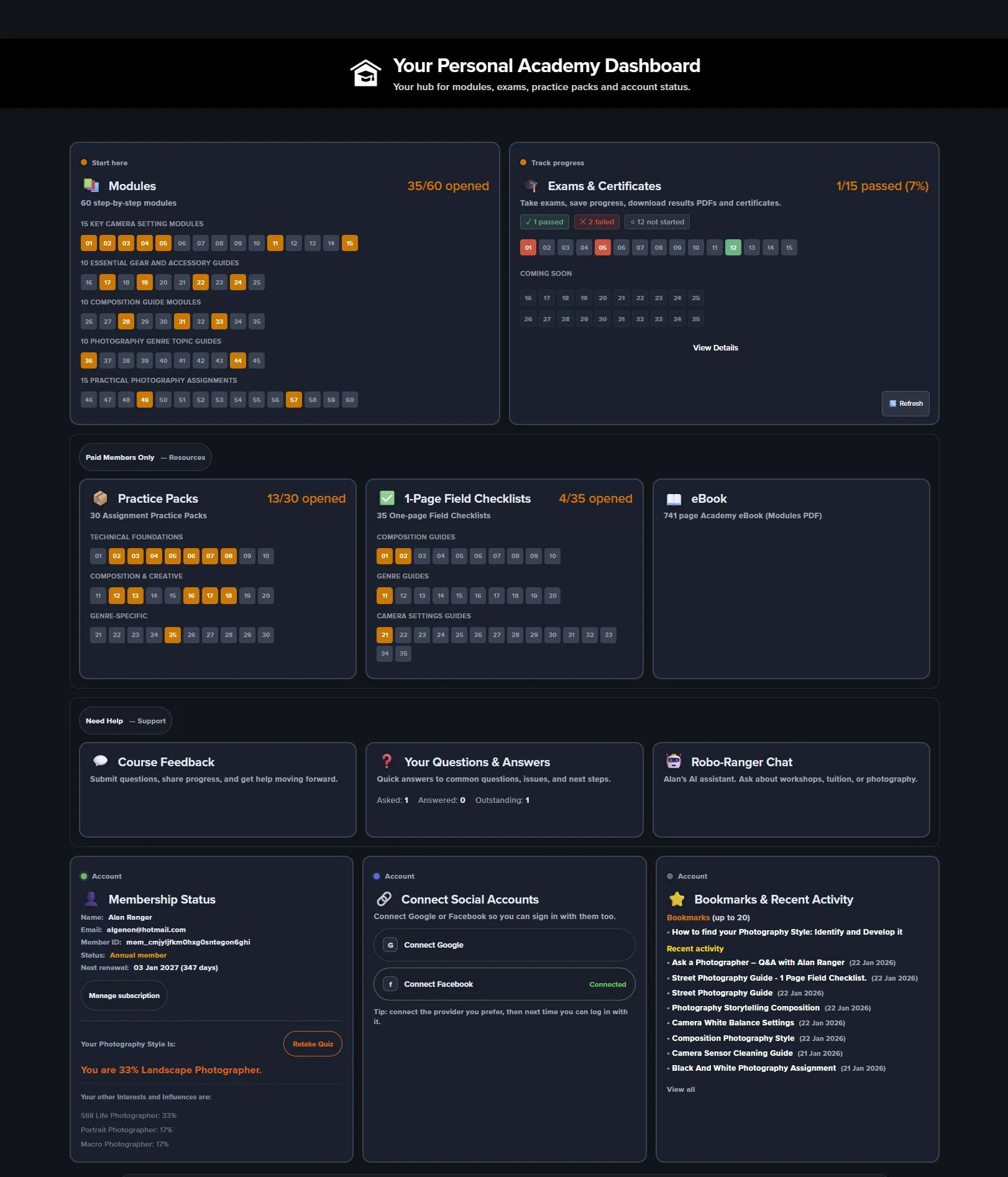Screen dimensions: 1008x1177
Task: Open the Course Feedback card title
Action: pos(166,762)
